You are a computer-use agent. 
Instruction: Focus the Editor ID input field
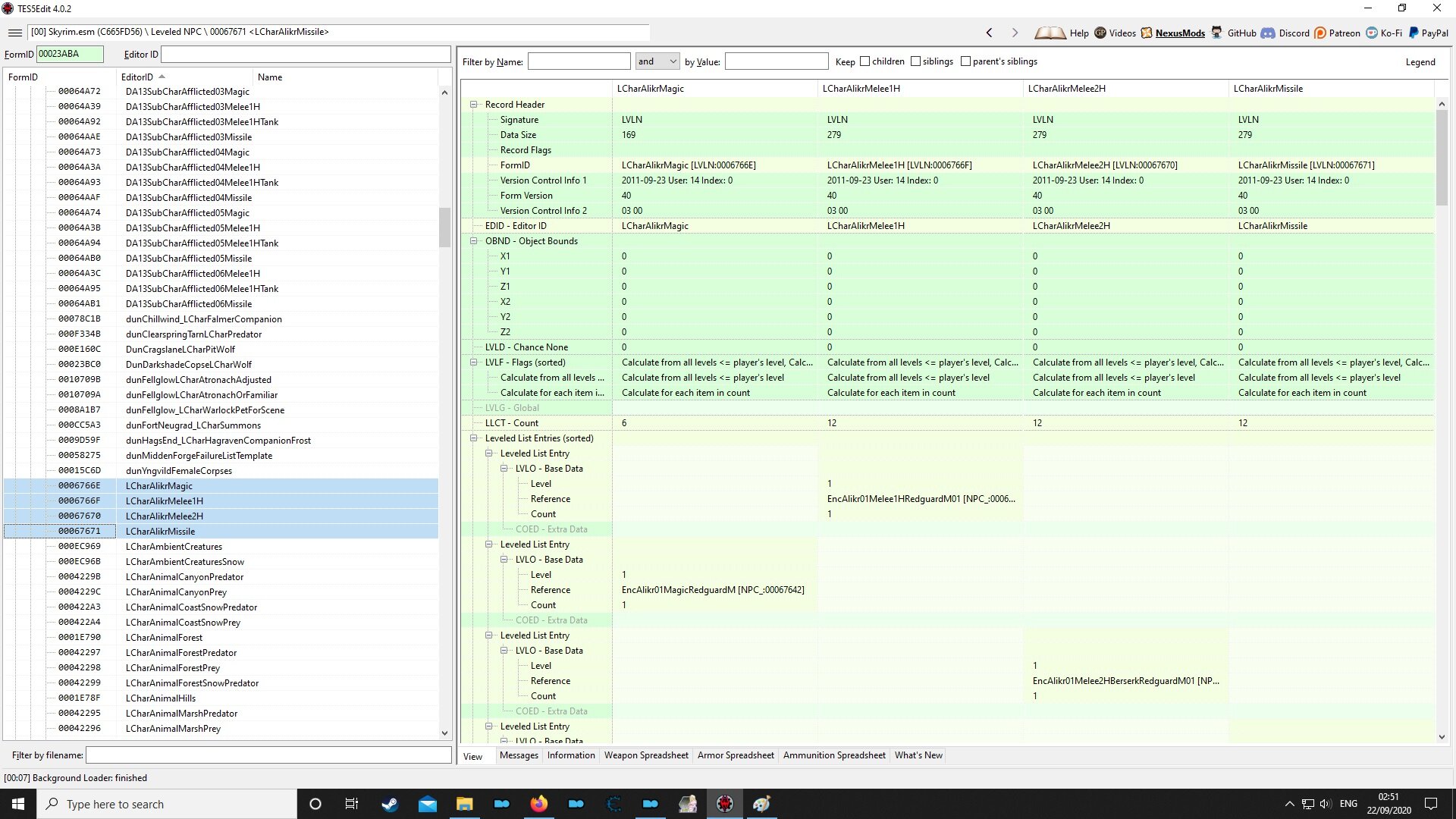306,55
